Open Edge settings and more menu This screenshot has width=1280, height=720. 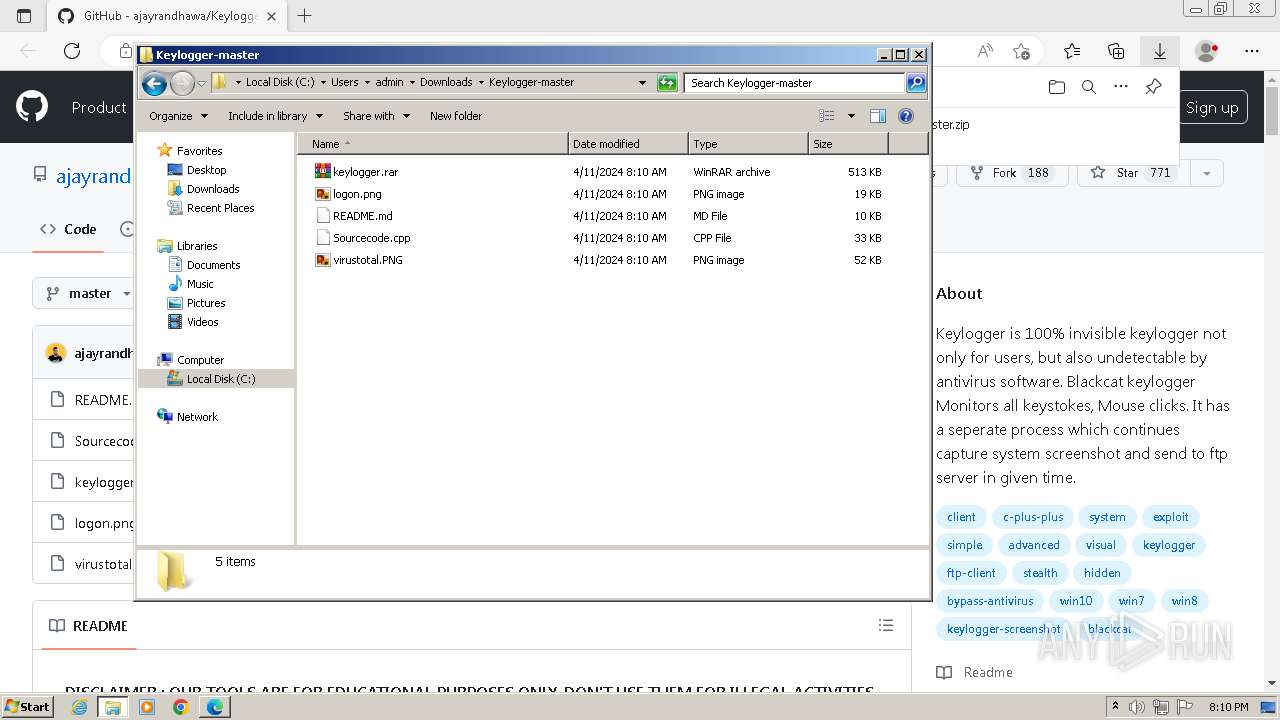tap(1252, 51)
